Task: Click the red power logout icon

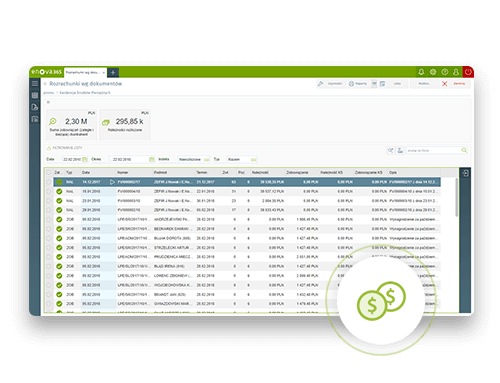Action: point(468,72)
